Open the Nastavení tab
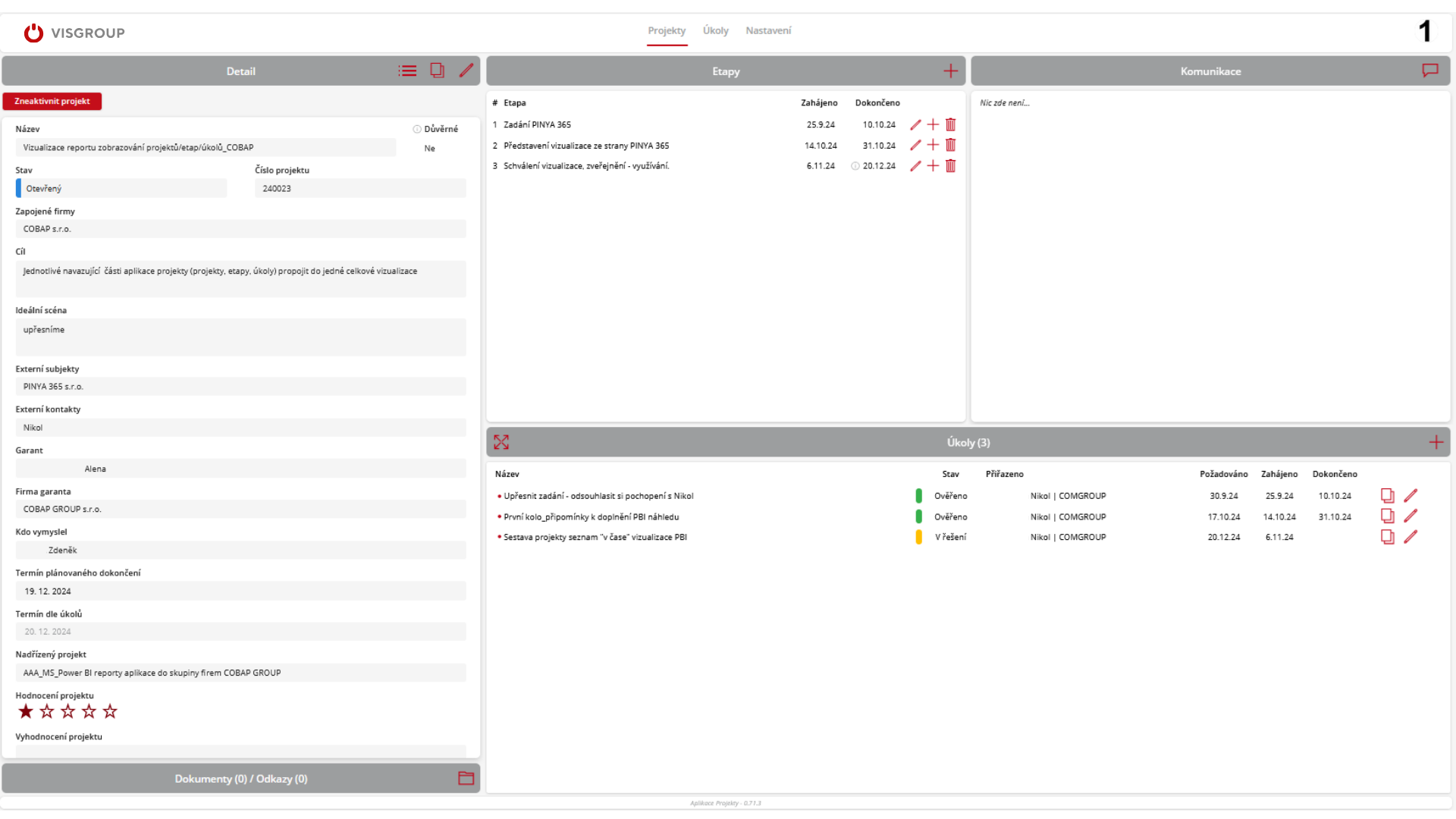Screen dimensions: 1456x819 [768, 31]
